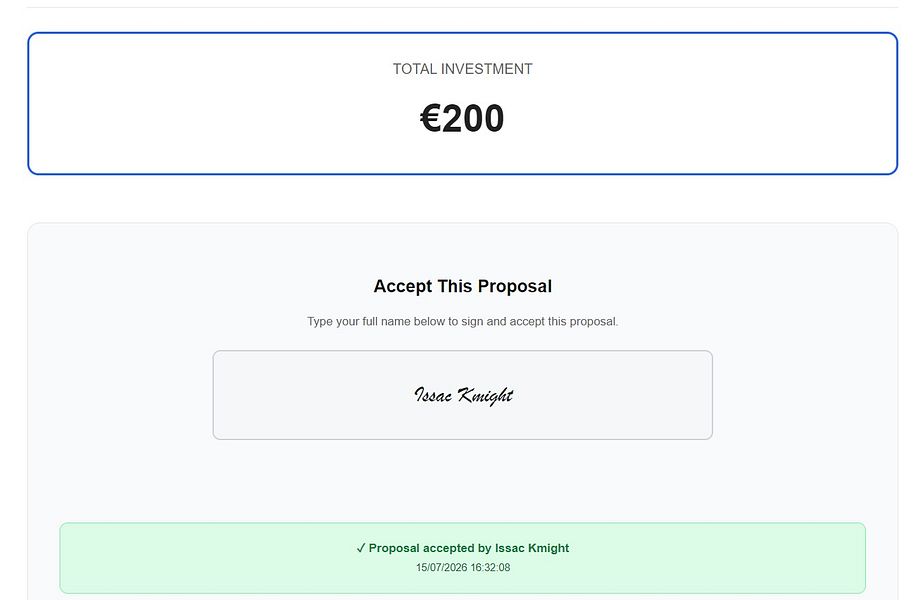Click the Accept This Proposal heading

coord(462,286)
